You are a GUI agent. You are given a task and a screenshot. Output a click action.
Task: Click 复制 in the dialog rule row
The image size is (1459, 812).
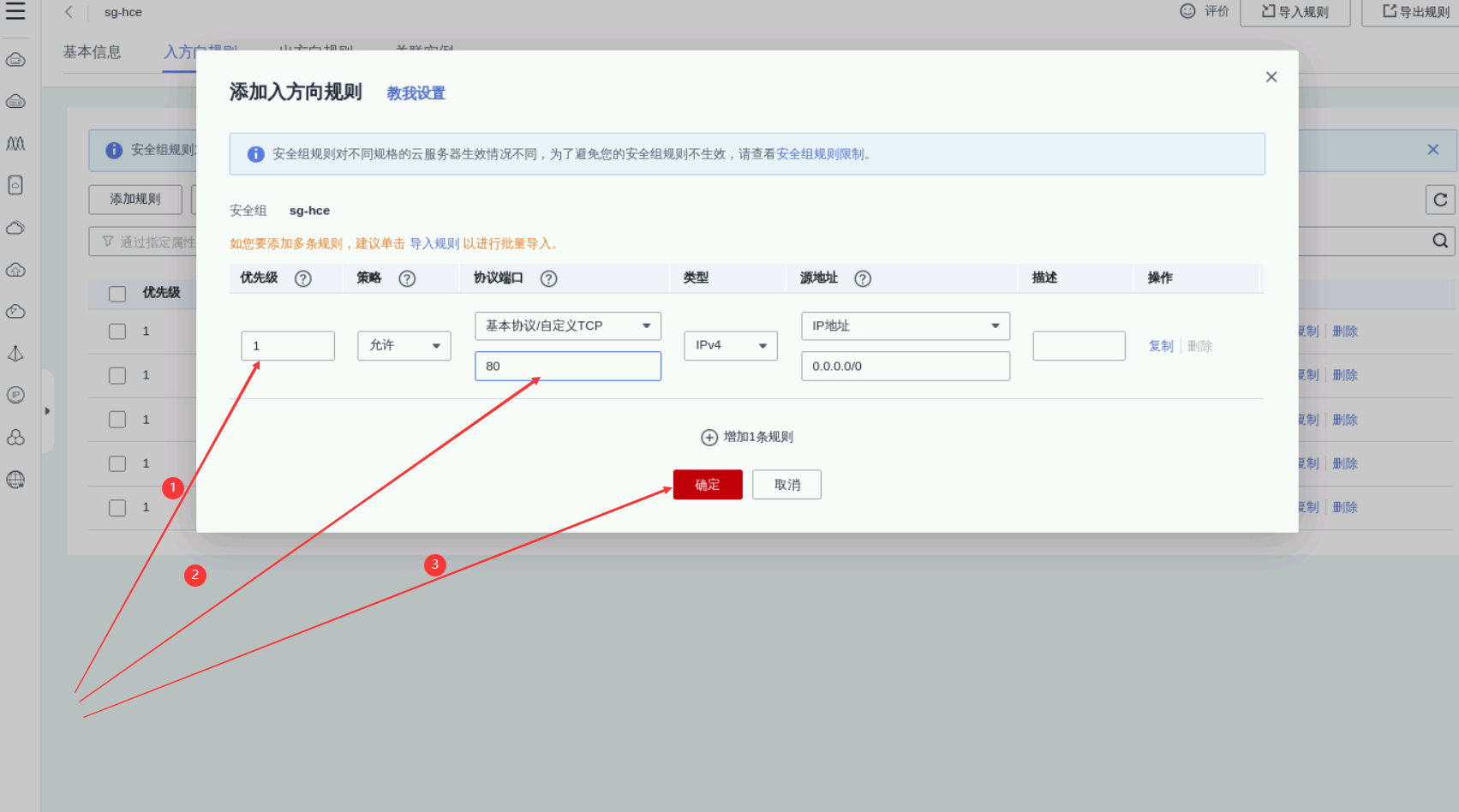tap(1161, 346)
